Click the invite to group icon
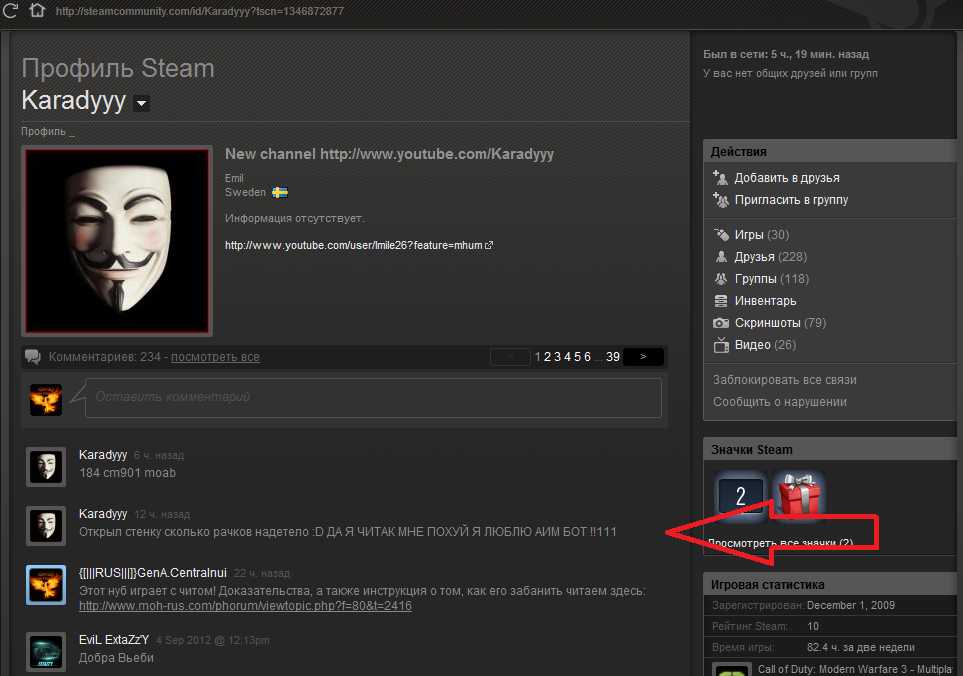The image size is (963, 676). [x=721, y=199]
